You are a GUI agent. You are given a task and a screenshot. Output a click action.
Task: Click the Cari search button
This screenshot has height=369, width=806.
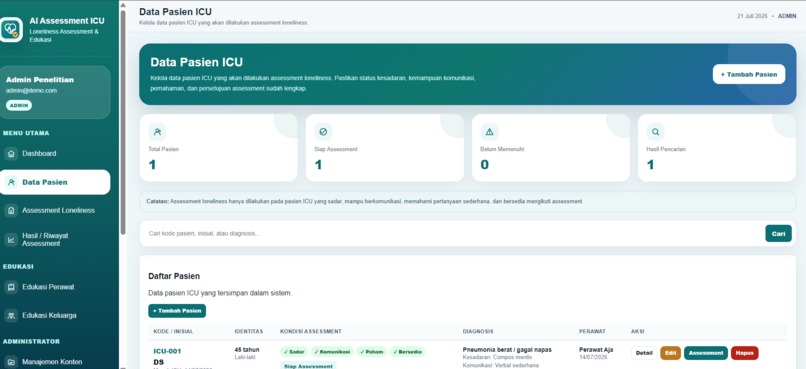click(778, 233)
